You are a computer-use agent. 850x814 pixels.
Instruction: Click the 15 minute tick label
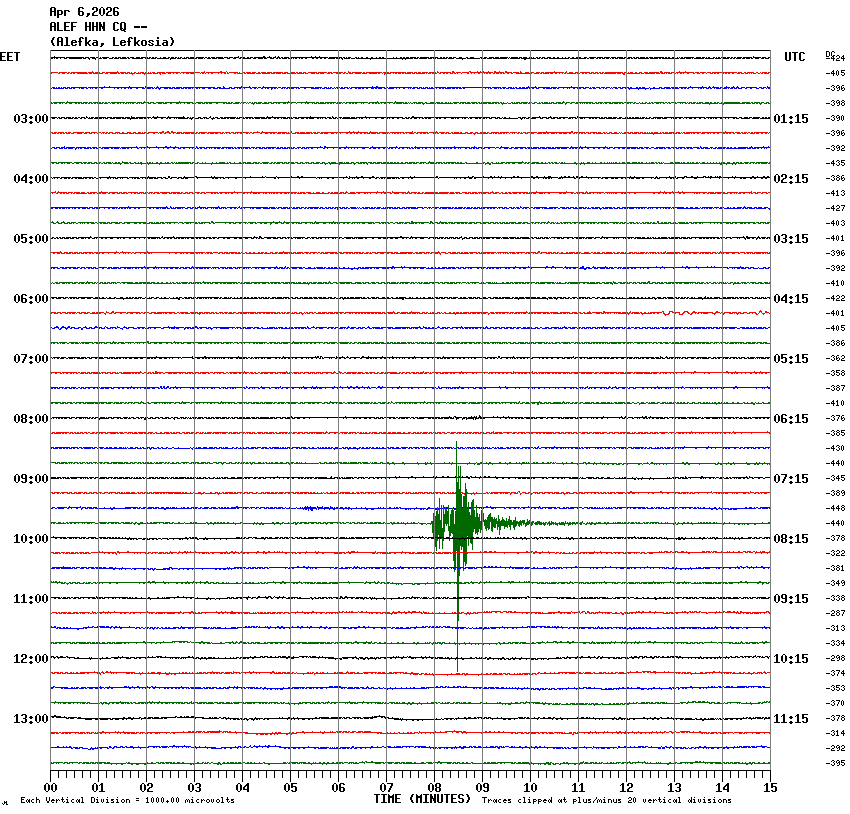pyautogui.click(x=770, y=788)
